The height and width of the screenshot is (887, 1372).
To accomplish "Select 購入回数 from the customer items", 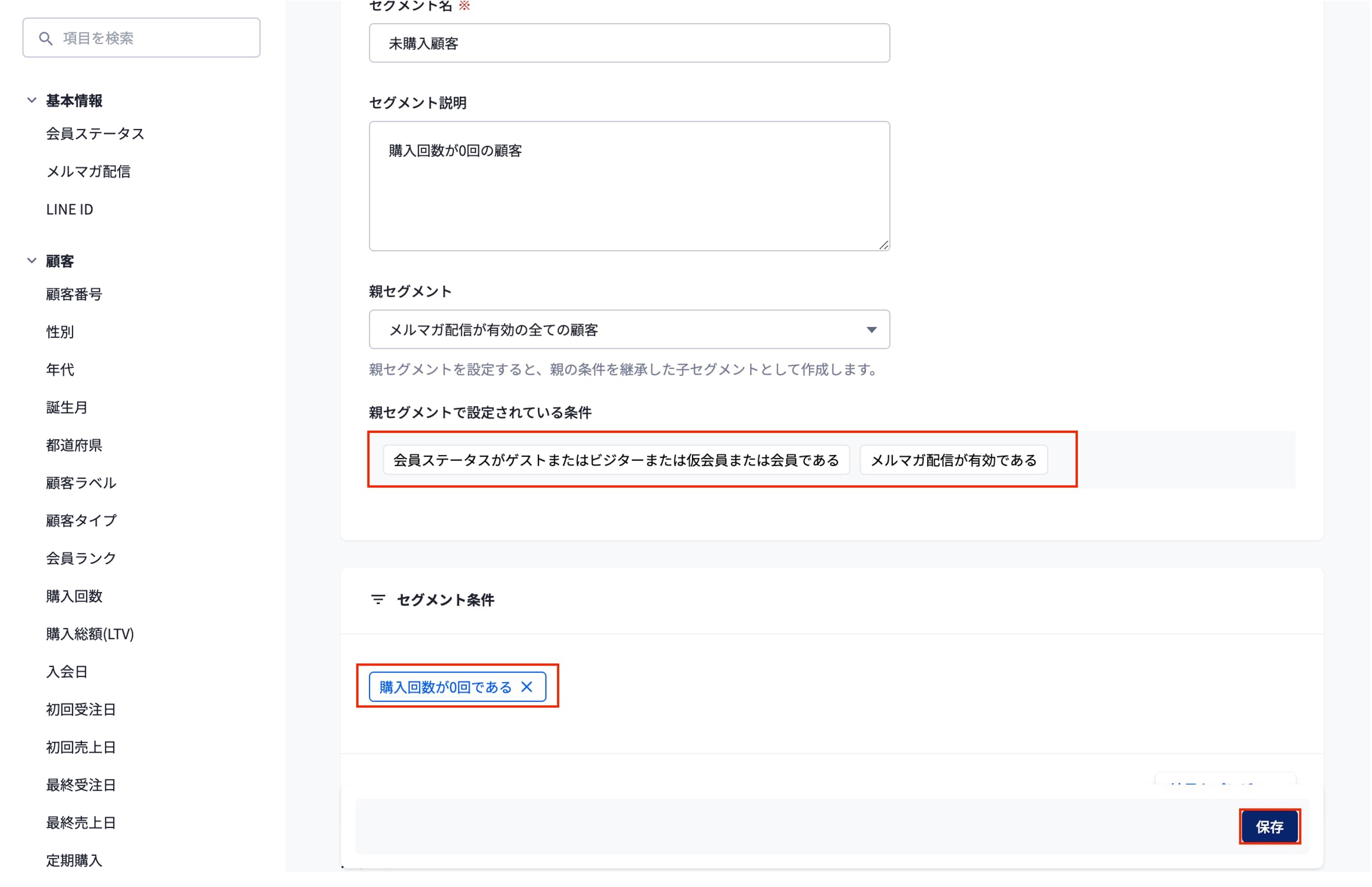I will 74,596.
